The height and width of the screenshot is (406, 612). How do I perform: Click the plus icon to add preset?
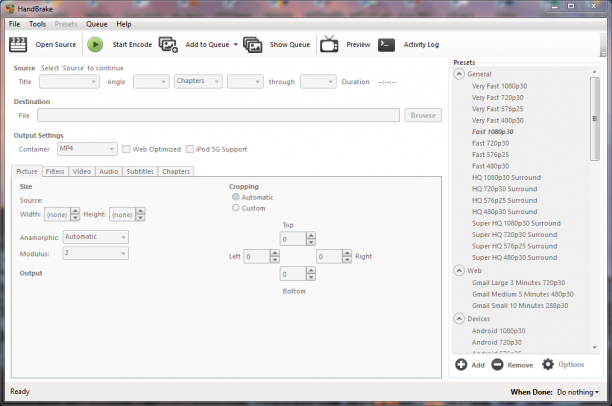click(x=461, y=365)
